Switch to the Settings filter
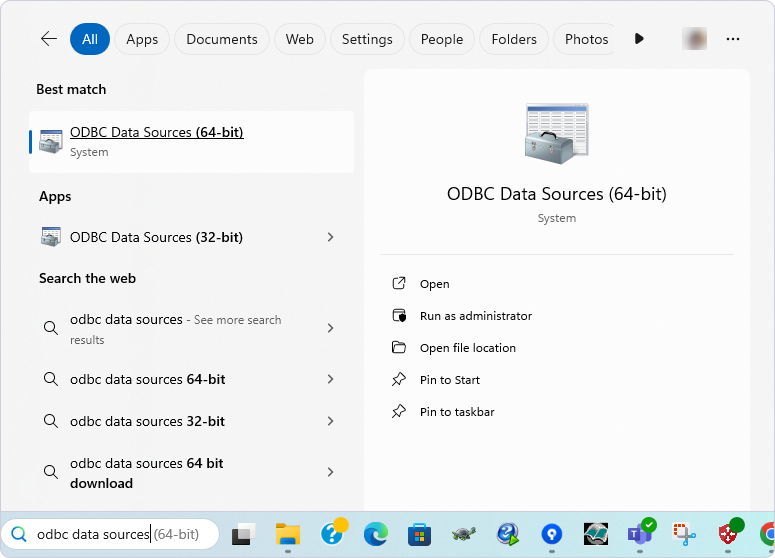775x558 pixels. 367,39
